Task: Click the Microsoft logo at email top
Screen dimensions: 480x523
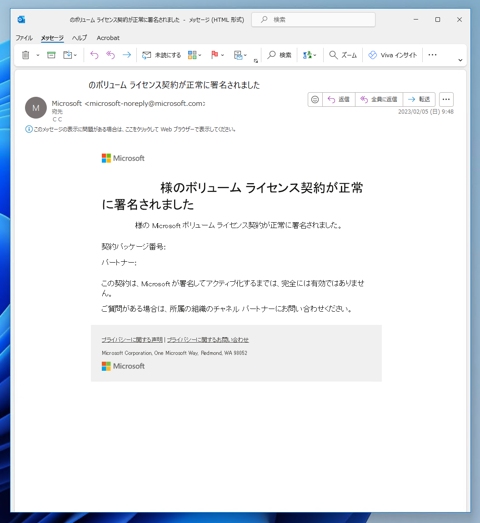Action: [x=123, y=158]
